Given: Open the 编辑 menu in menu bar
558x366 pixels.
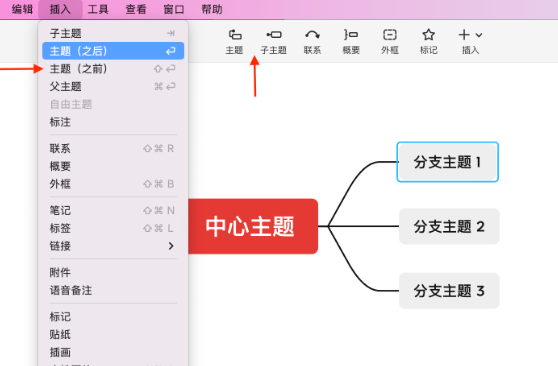Looking at the screenshot, I should pos(22,9).
